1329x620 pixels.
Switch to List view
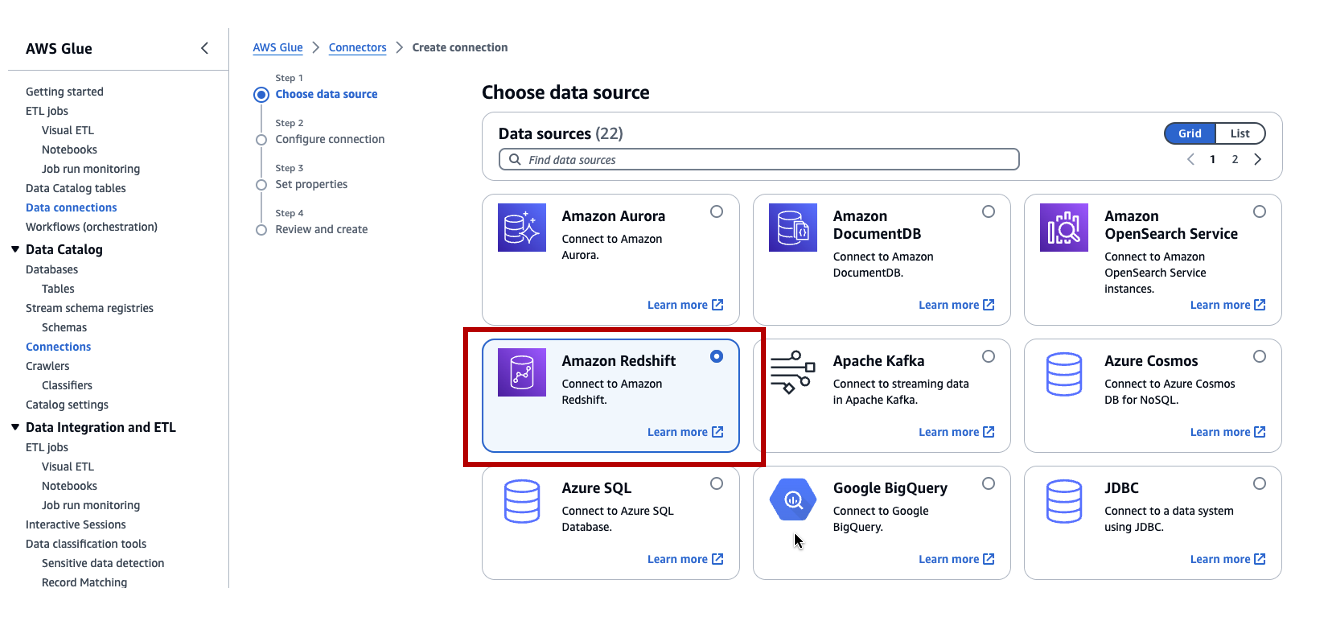1240,133
